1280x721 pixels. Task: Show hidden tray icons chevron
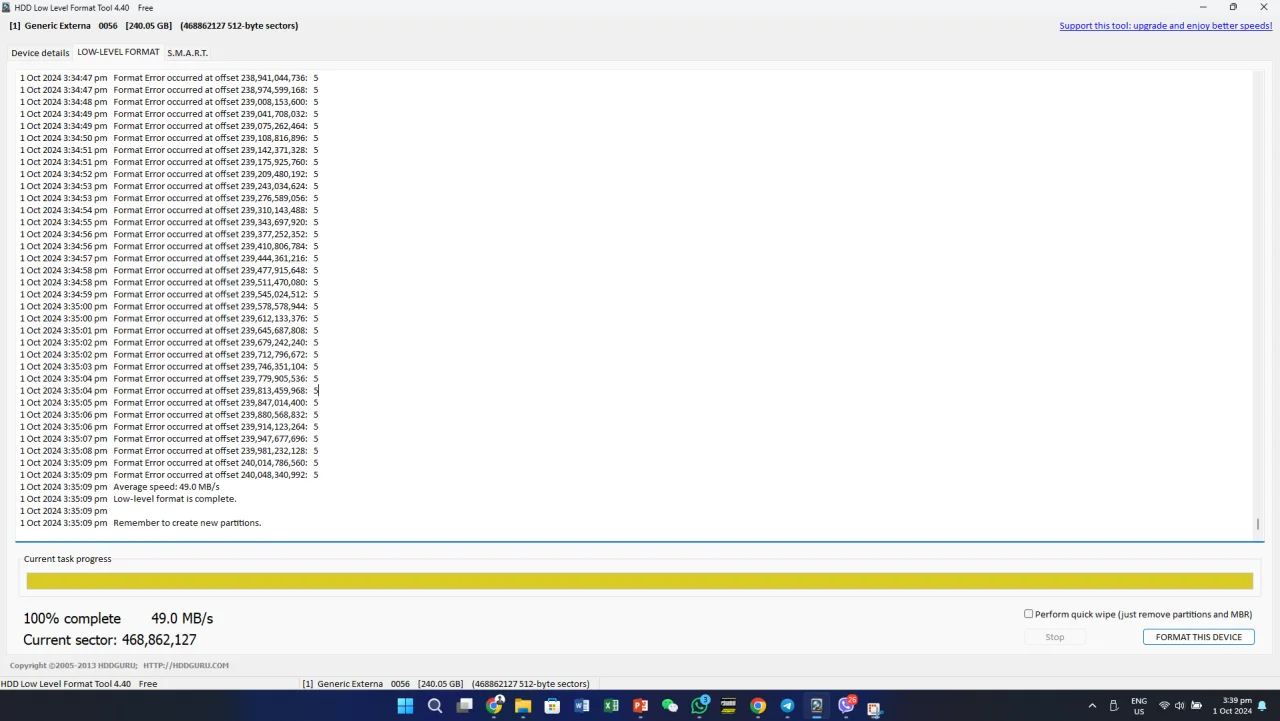pos(1092,706)
